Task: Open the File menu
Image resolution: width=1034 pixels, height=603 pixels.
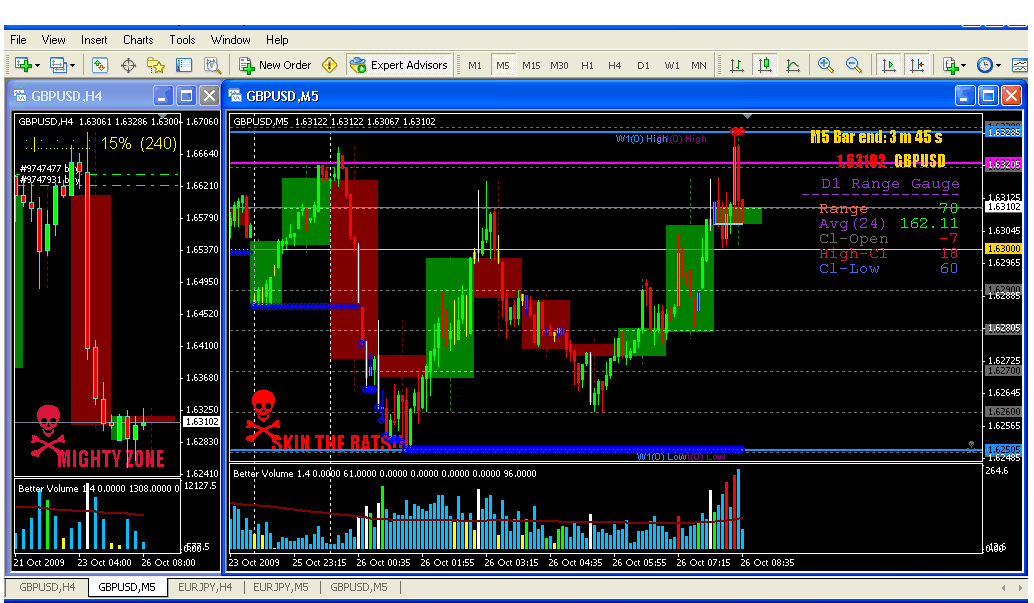Action: tap(18, 40)
